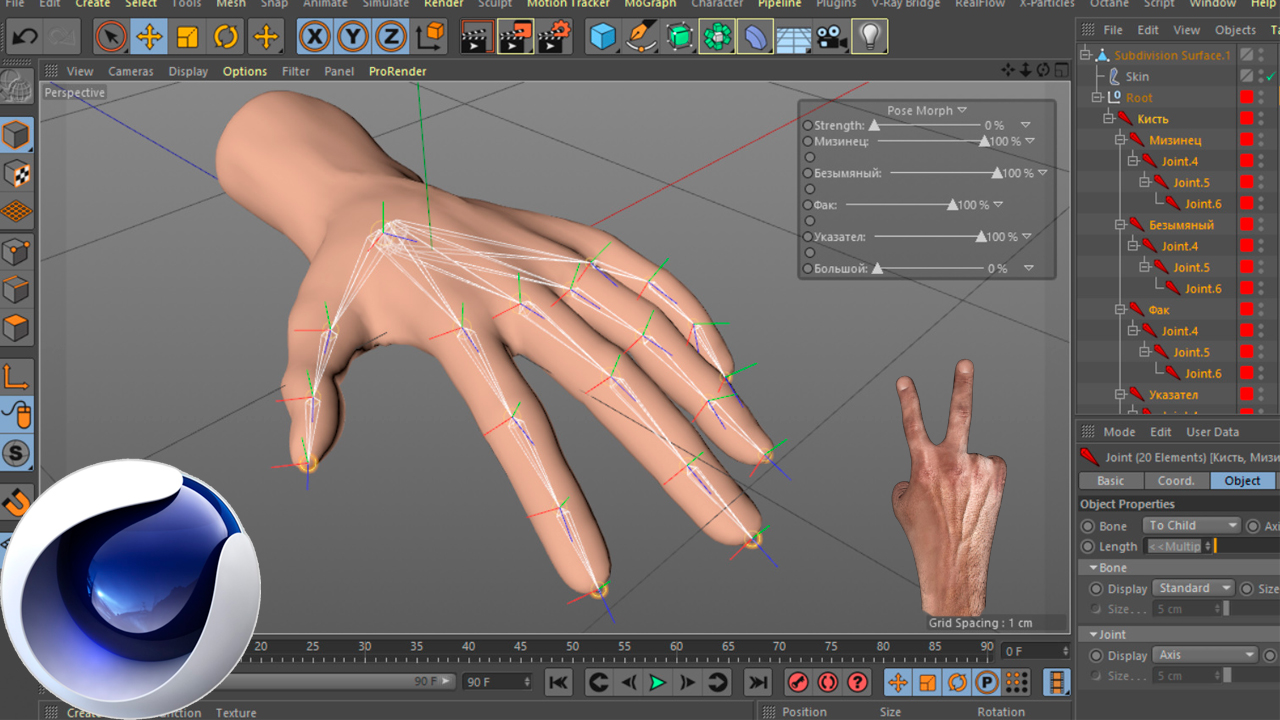The image size is (1280, 720).
Task: Open the attributes User Data menu
Action: pyautogui.click(x=1212, y=432)
